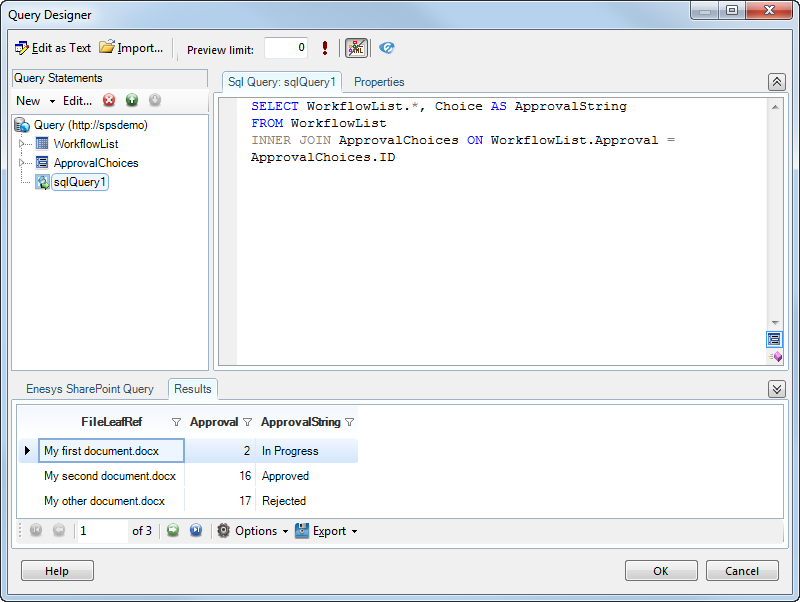Click the OK button
This screenshot has width=800, height=602.
coord(661,571)
